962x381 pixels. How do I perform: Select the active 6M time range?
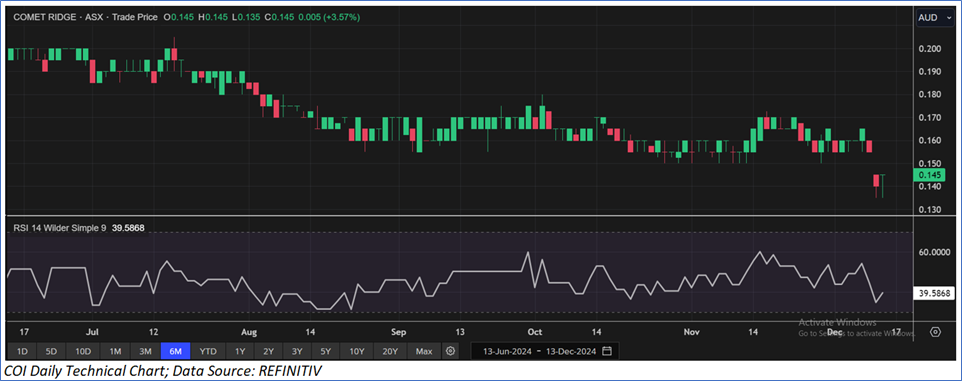pos(175,352)
